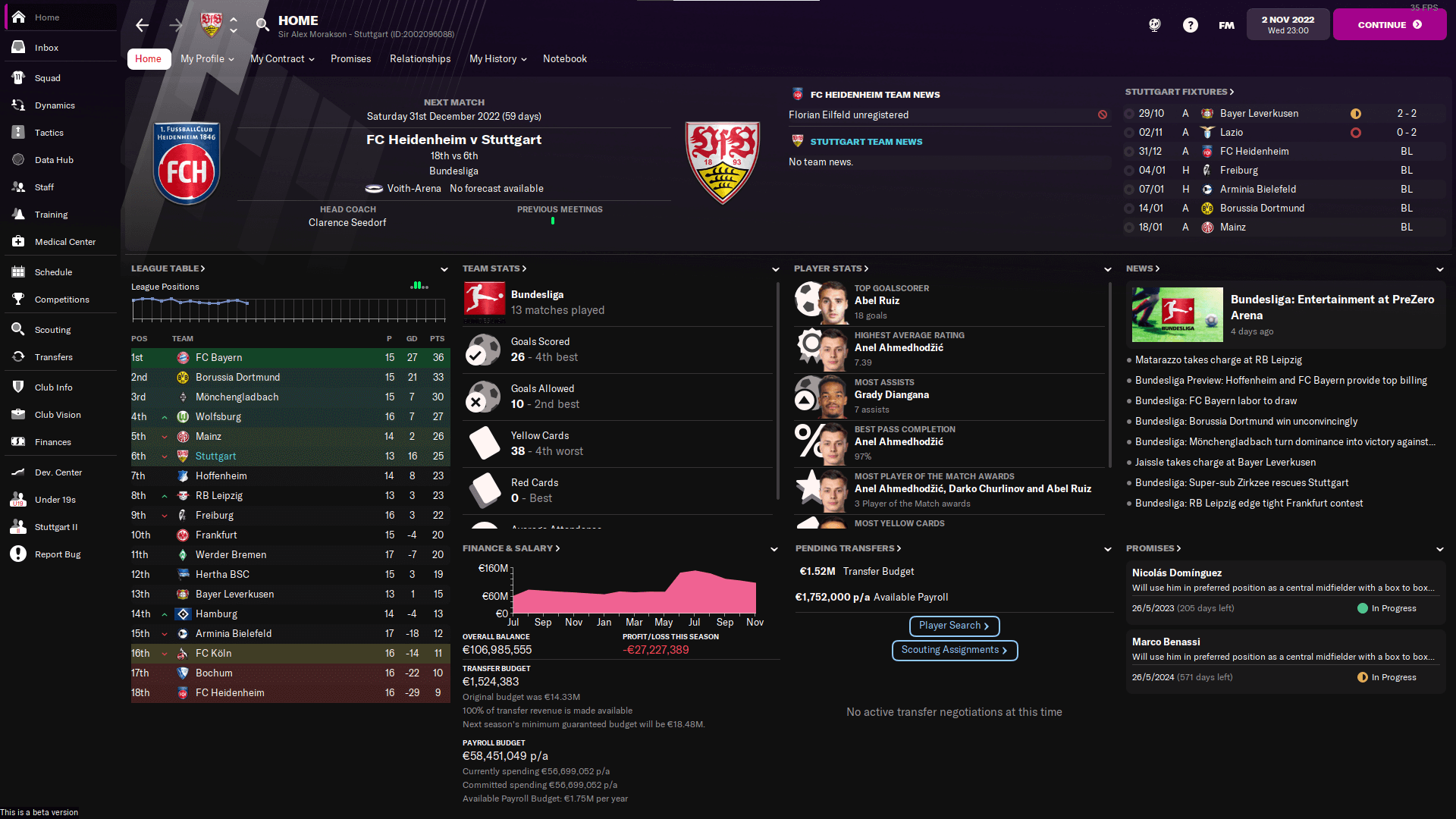Select head coach Clarence Seedorf
The width and height of the screenshot is (1456, 819).
[347, 223]
